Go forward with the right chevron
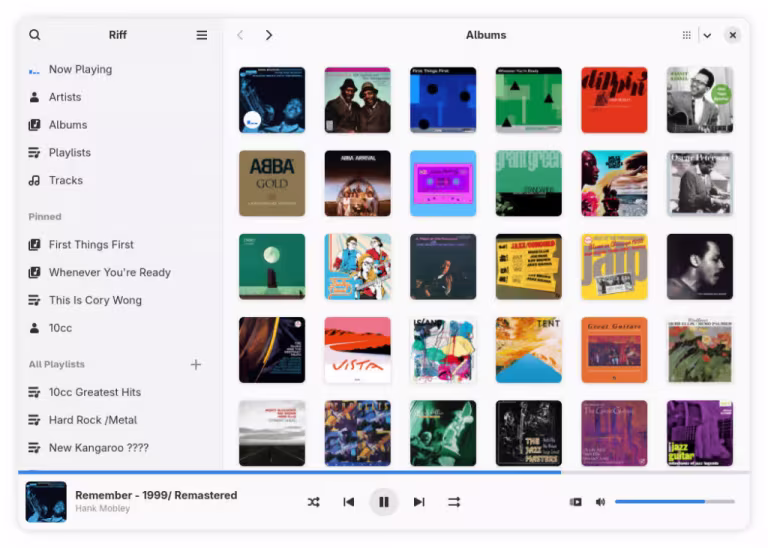The width and height of the screenshot is (768, 548). point(268,35)
